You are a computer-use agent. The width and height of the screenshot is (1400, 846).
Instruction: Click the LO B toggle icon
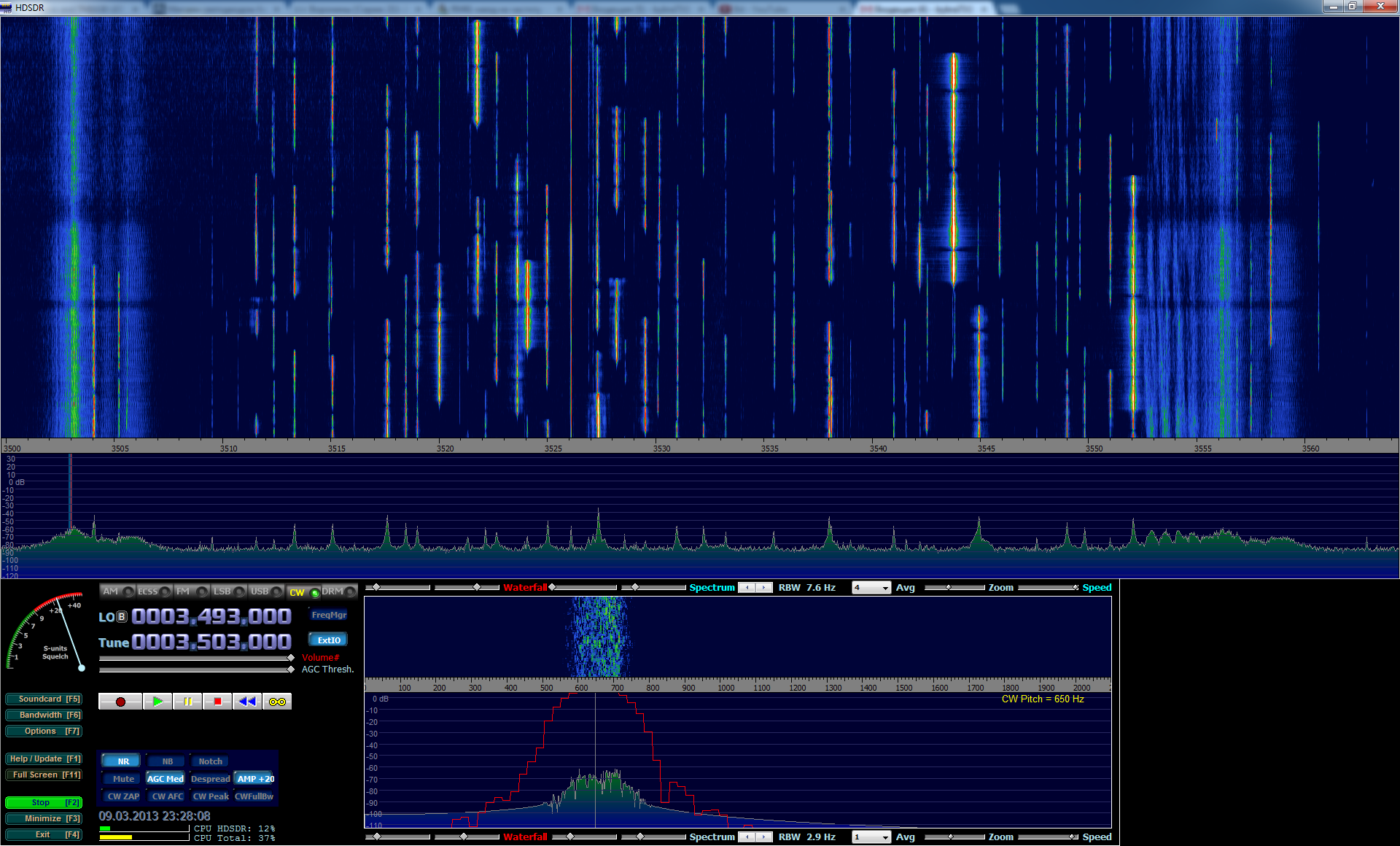click(122, 617)
